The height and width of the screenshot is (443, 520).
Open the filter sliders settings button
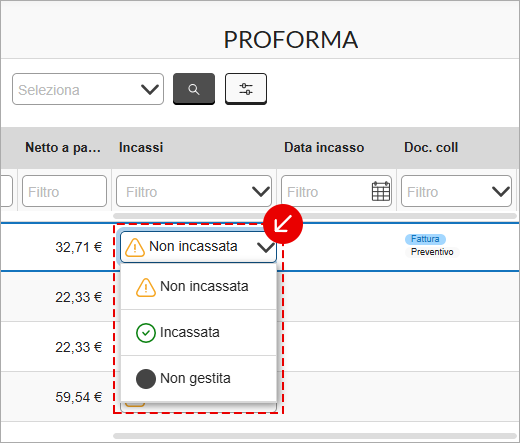pyautogui.click(x=246, y=89)
